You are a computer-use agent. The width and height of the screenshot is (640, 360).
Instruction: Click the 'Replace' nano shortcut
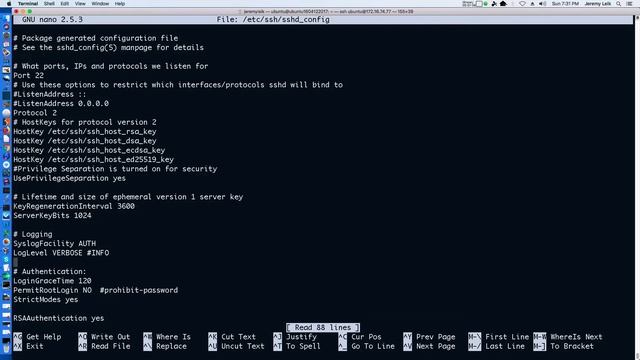tap(165, 346)
